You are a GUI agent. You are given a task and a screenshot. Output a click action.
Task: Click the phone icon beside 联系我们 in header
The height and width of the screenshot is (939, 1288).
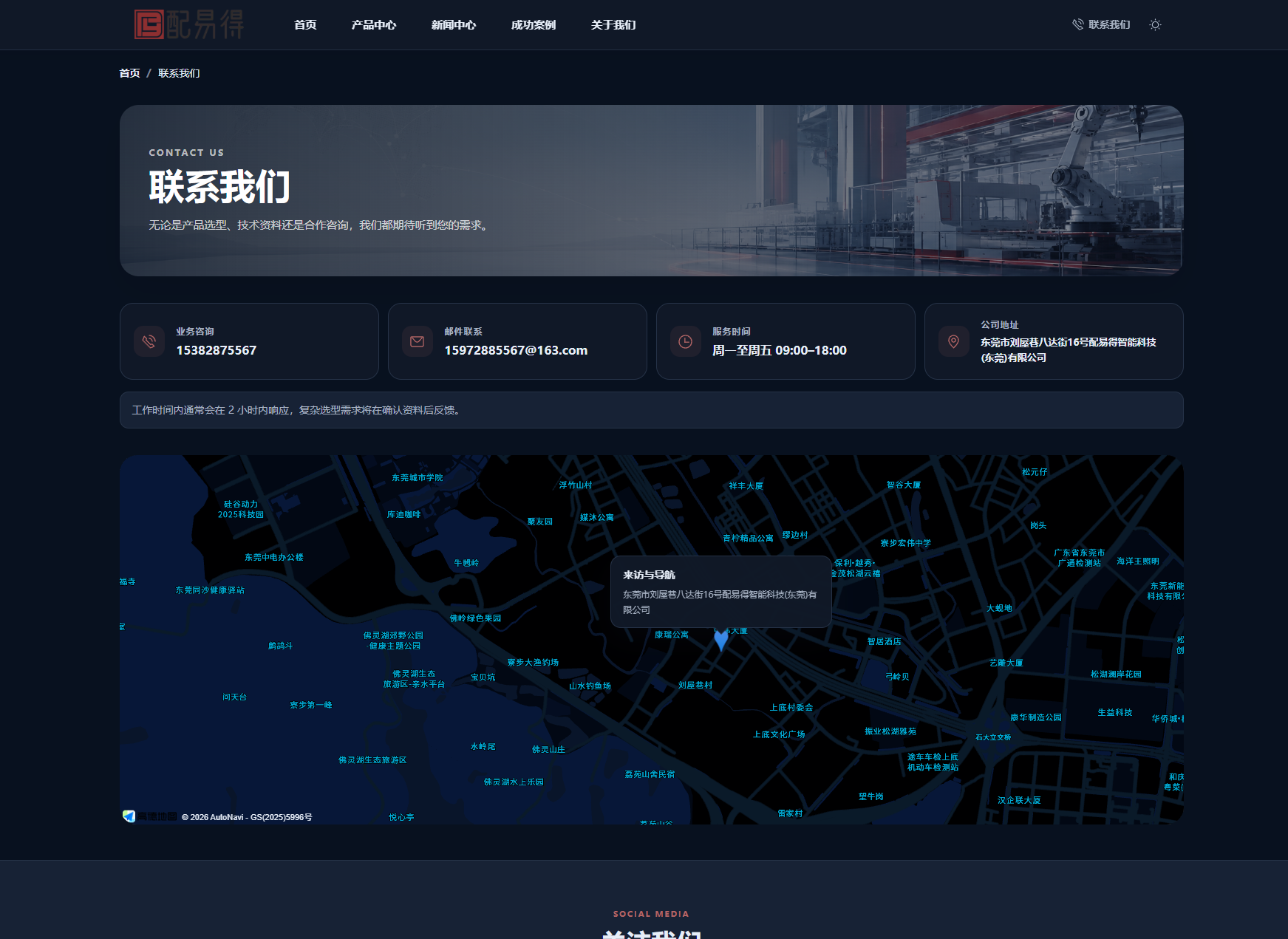[x=1078, y=24]
